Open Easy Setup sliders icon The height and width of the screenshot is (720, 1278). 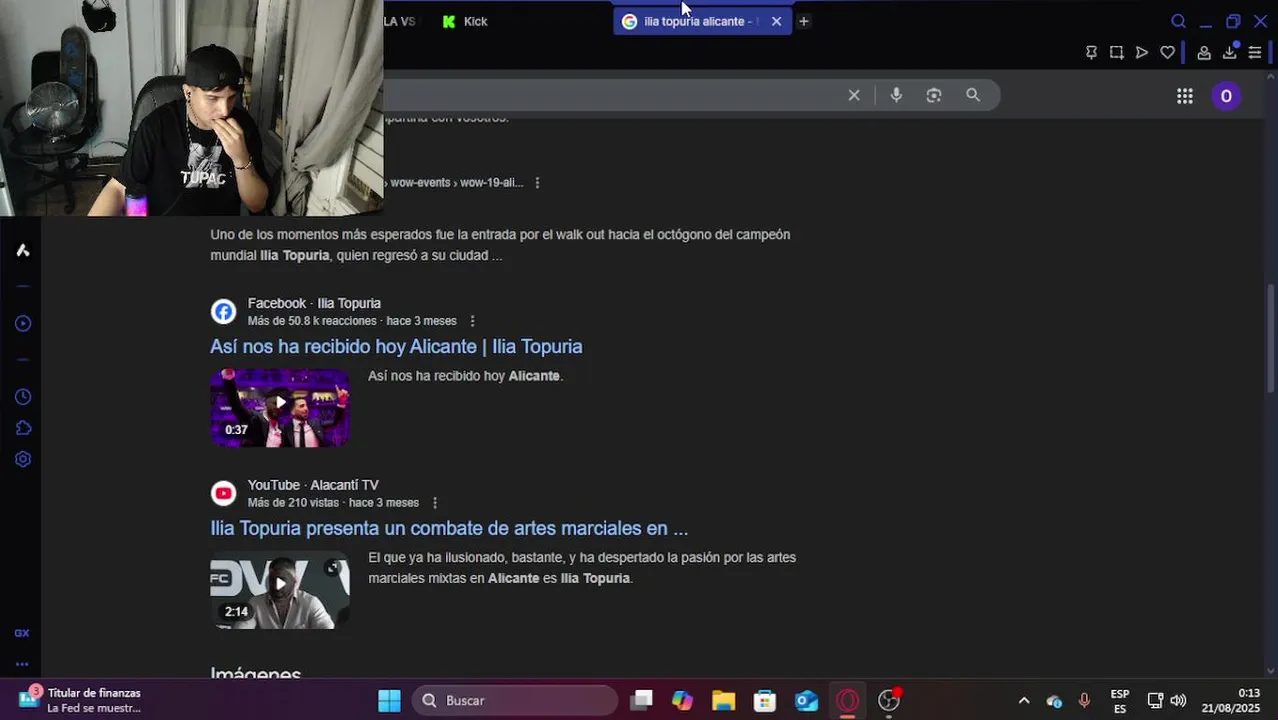coord(1255,53)
